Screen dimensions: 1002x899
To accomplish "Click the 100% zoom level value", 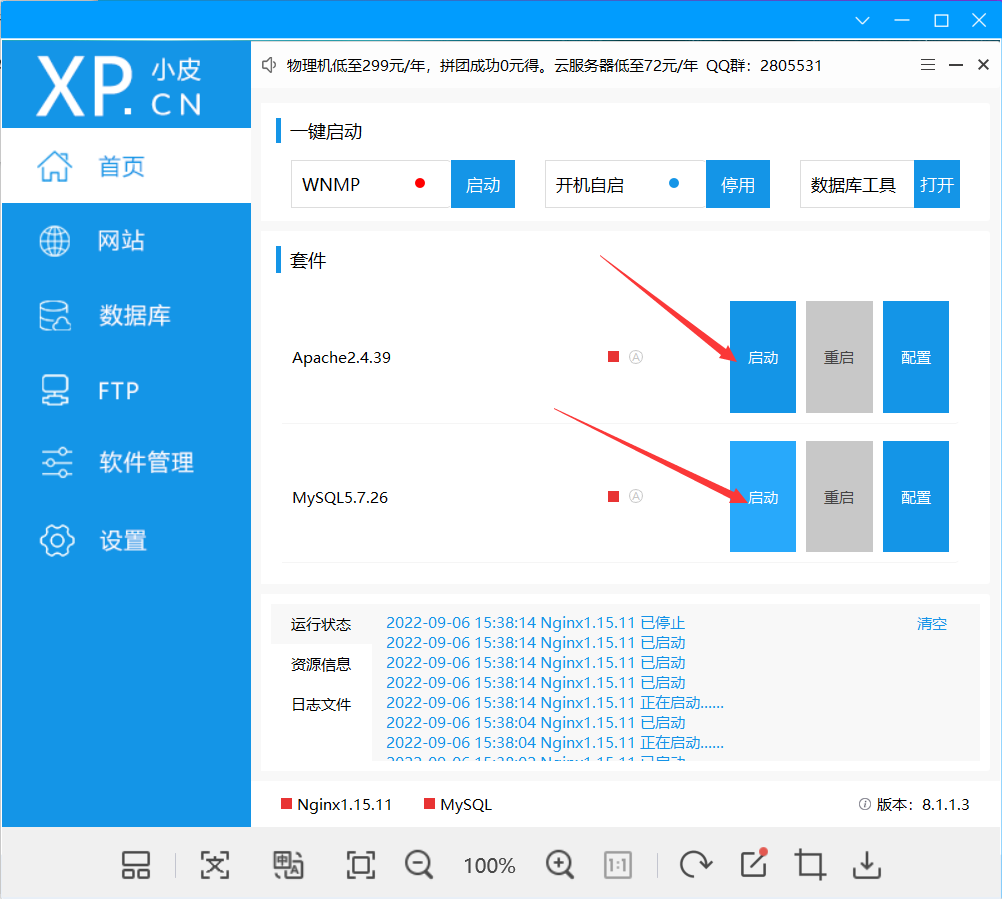I will tap(489, 866).
